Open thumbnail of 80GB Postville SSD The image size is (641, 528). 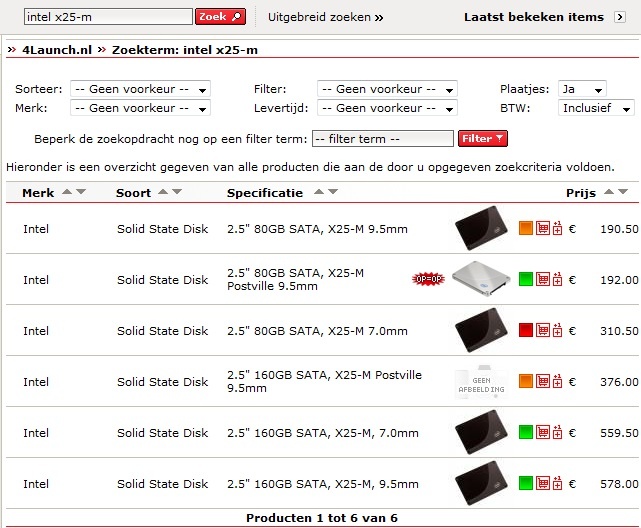[x=482, y=279]
